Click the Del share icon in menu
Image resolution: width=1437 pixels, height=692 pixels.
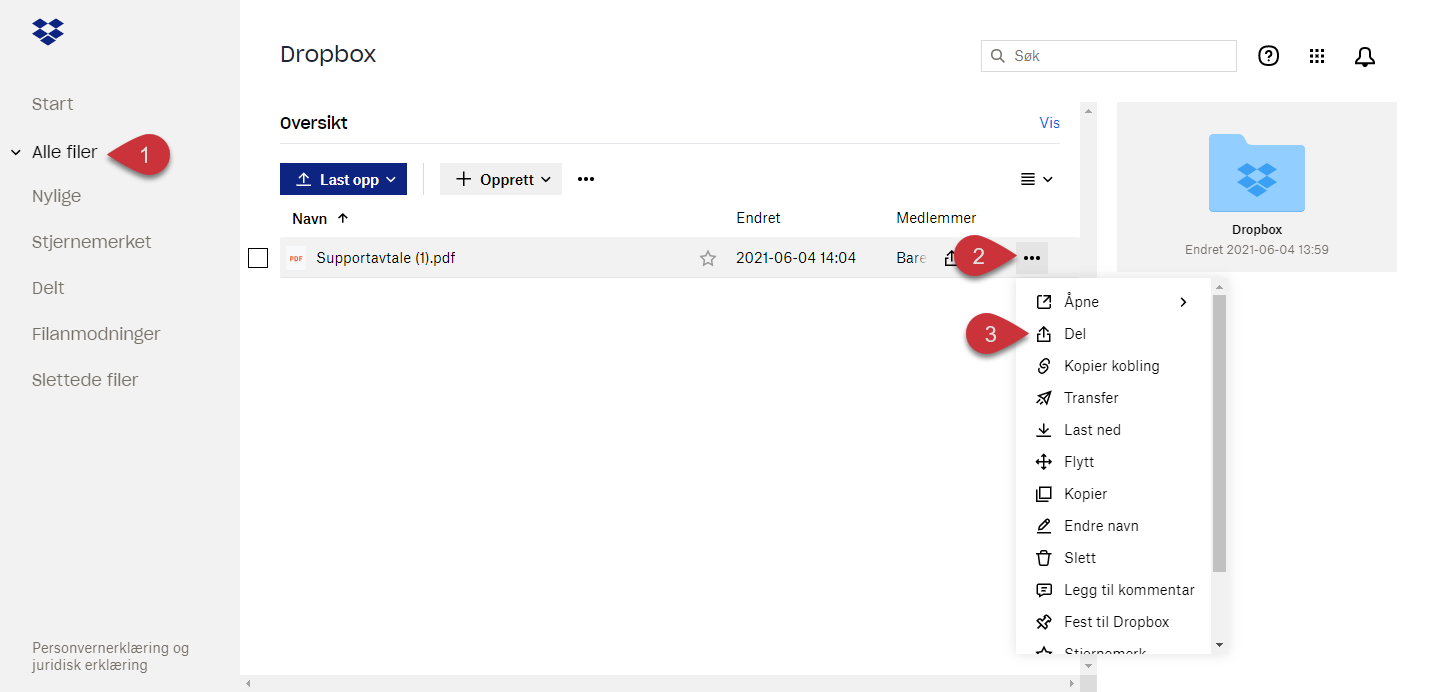click(1044, 334)
